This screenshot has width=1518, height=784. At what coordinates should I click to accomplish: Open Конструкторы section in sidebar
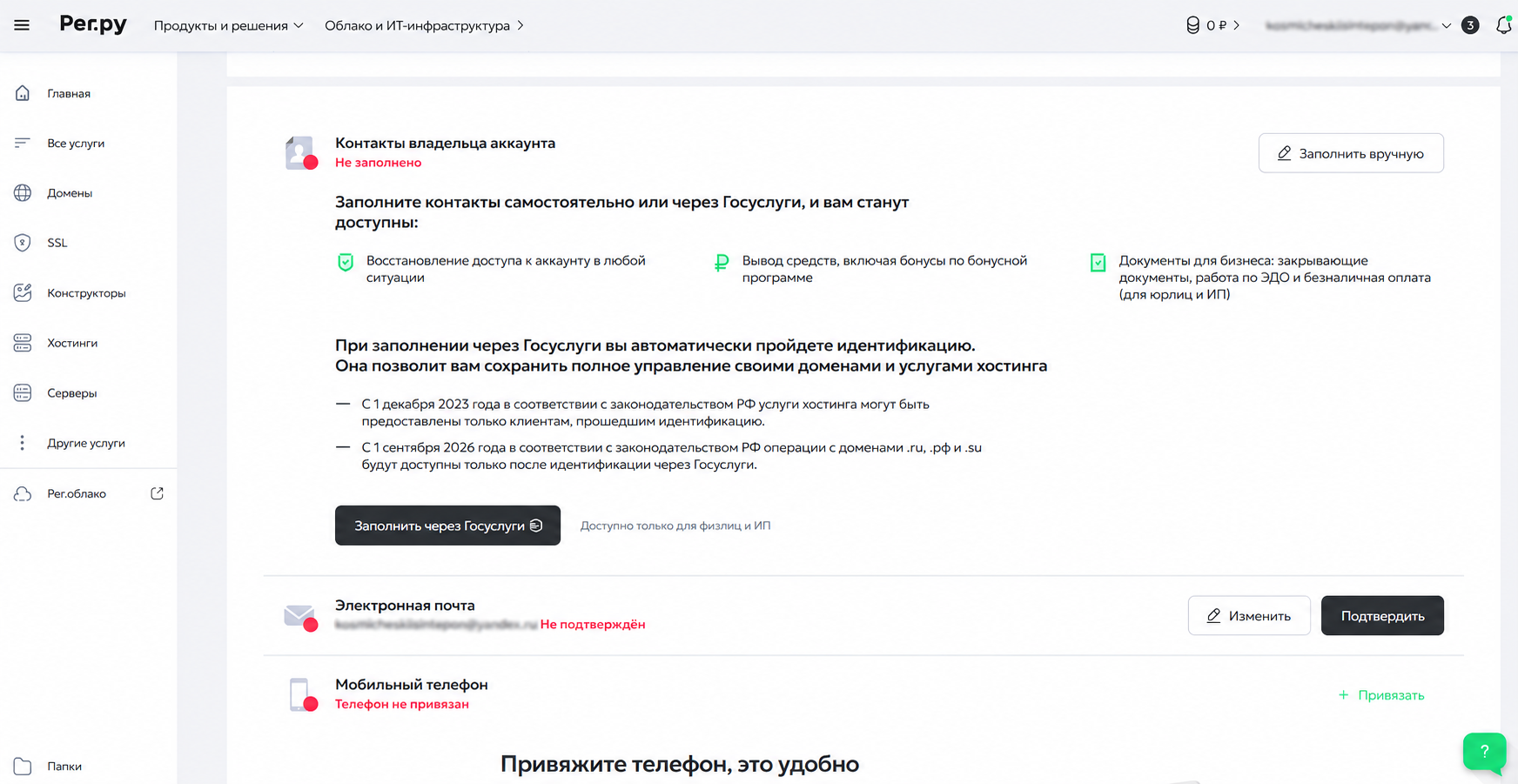tap(86, 293)
